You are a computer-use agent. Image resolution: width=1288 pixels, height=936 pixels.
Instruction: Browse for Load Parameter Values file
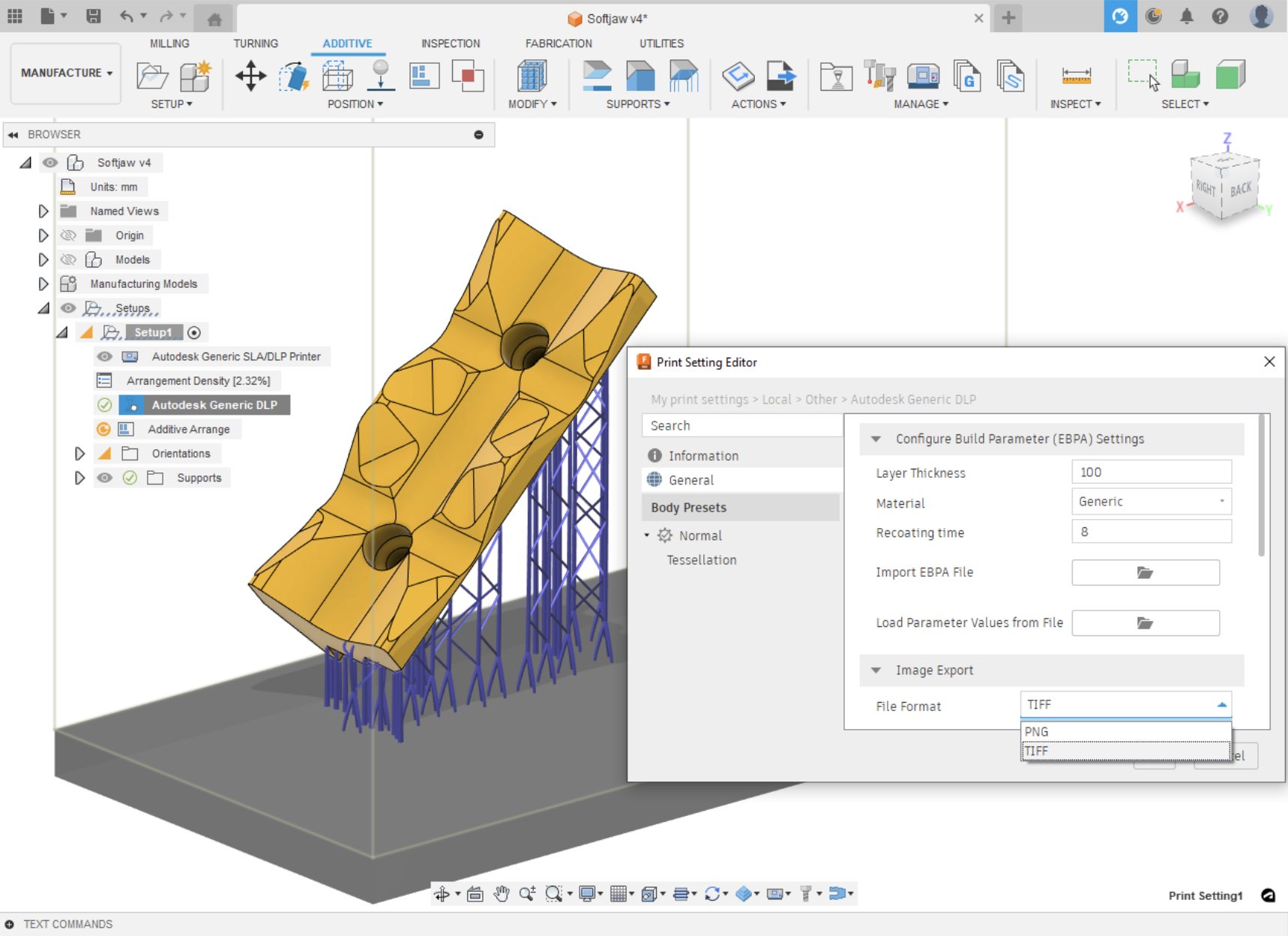[x=1145, y=622]
